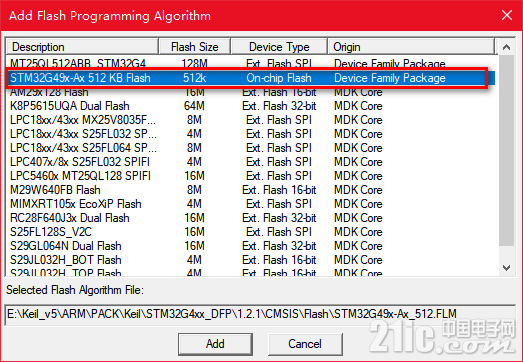Click the vertical scrollbar thumb

506,151
